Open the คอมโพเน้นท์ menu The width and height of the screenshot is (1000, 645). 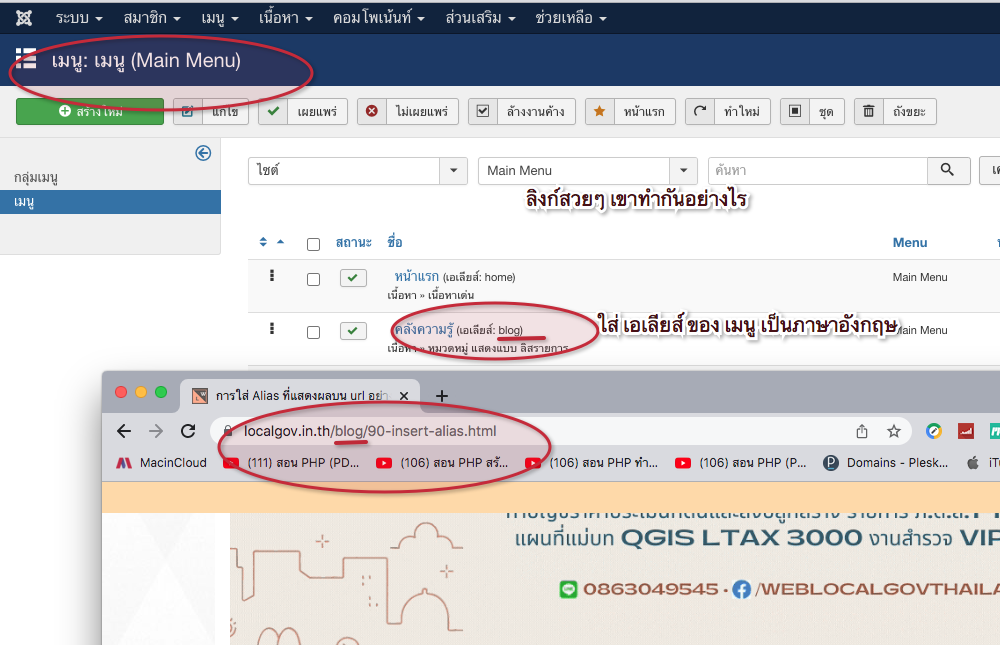click(x=379, y=18)
